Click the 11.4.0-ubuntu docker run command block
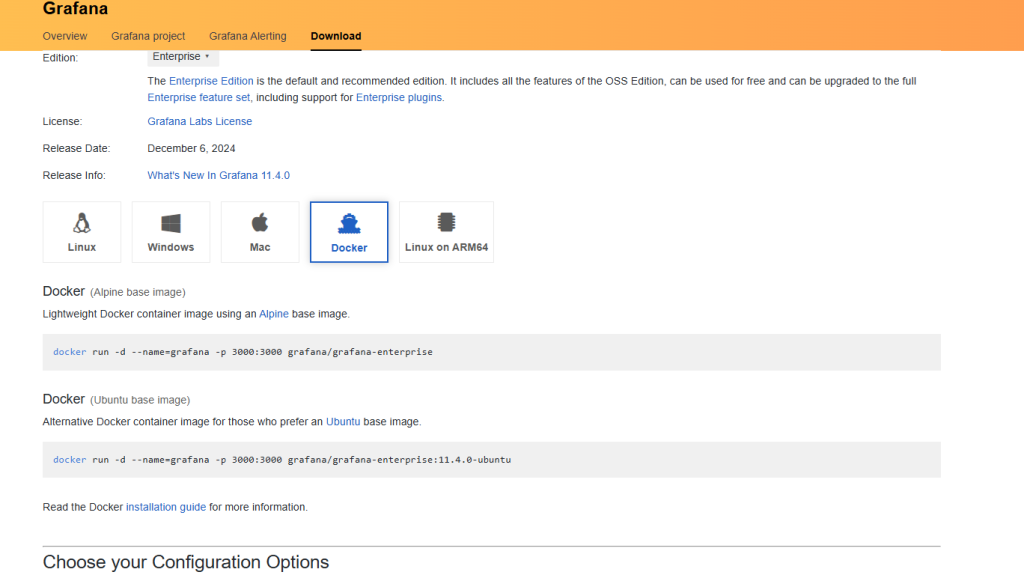This screenshot has height=584, width=1024. pyautogui.click(x=492, y=460)
